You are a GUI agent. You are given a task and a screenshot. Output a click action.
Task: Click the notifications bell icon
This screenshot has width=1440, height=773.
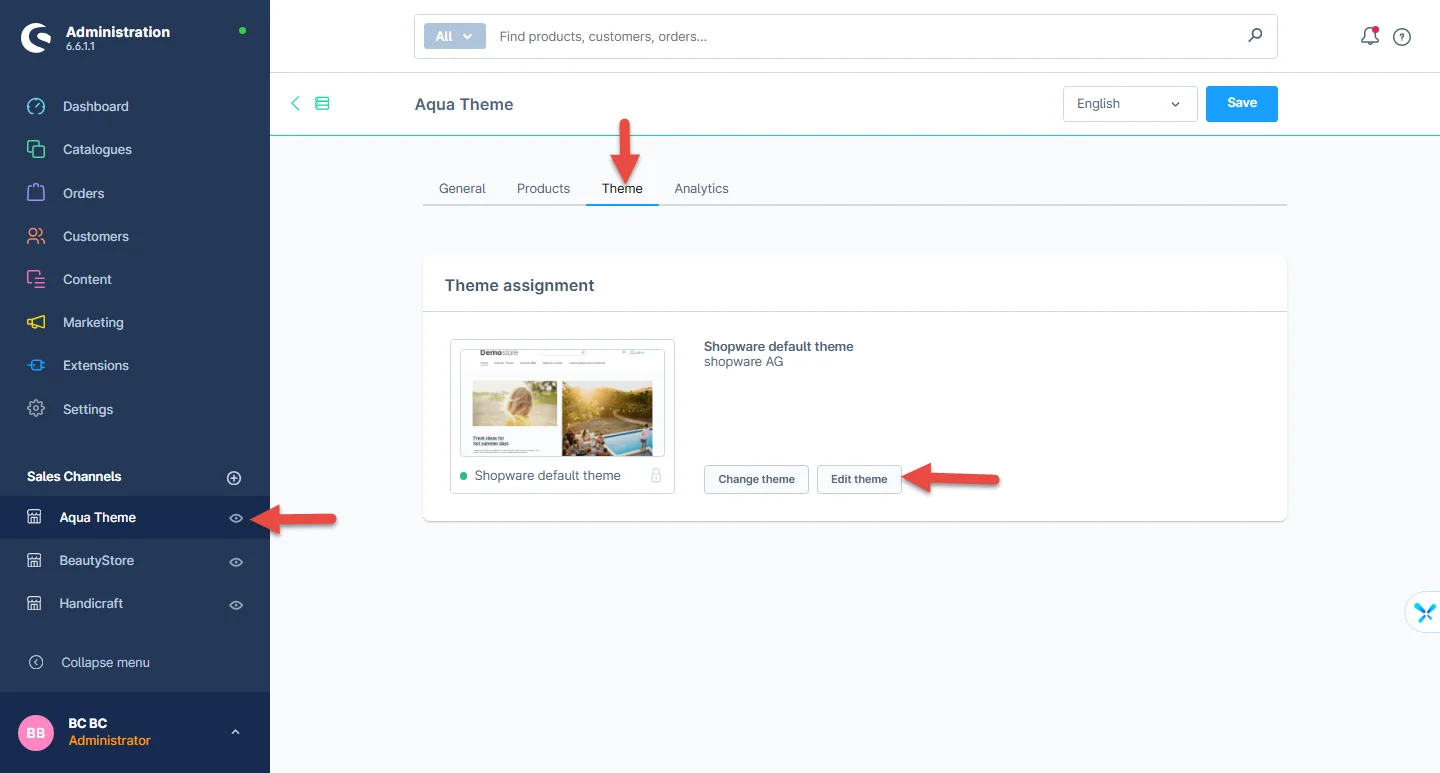click(1369, 37)
